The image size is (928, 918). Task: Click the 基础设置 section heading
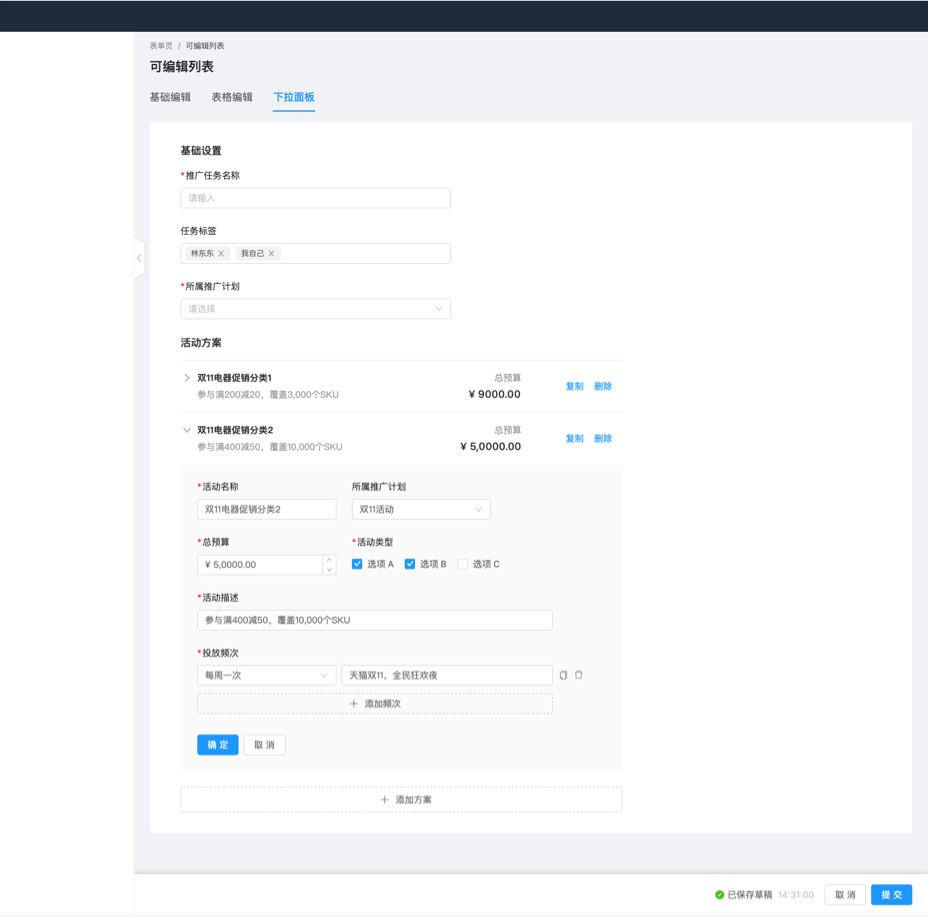[201, 151]
